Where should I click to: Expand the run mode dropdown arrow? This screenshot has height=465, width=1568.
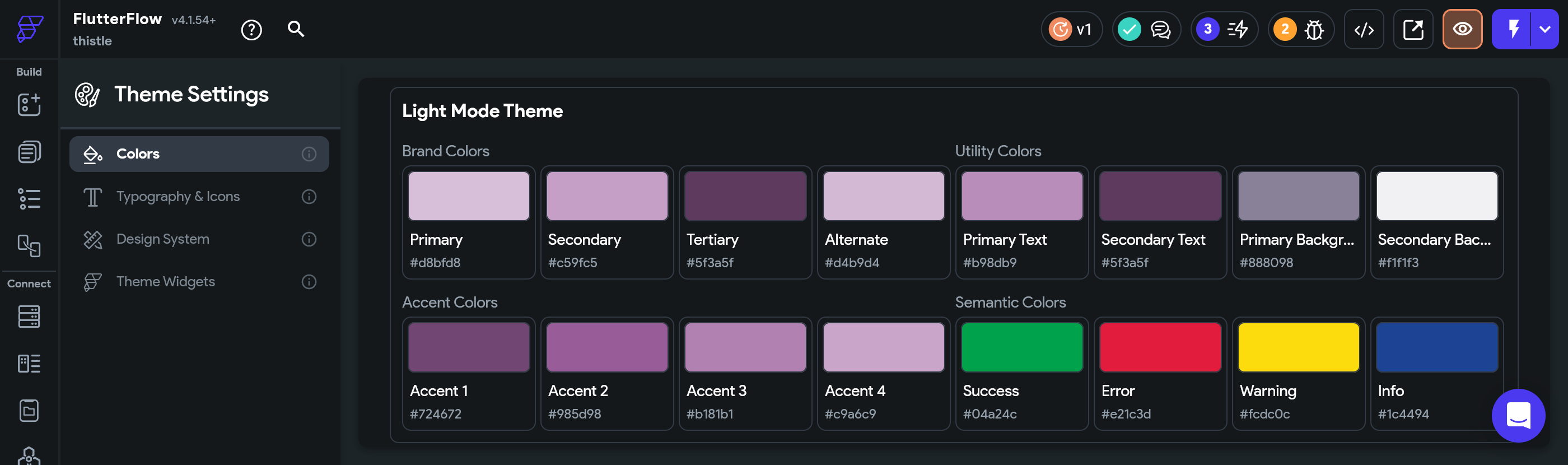1545,29
